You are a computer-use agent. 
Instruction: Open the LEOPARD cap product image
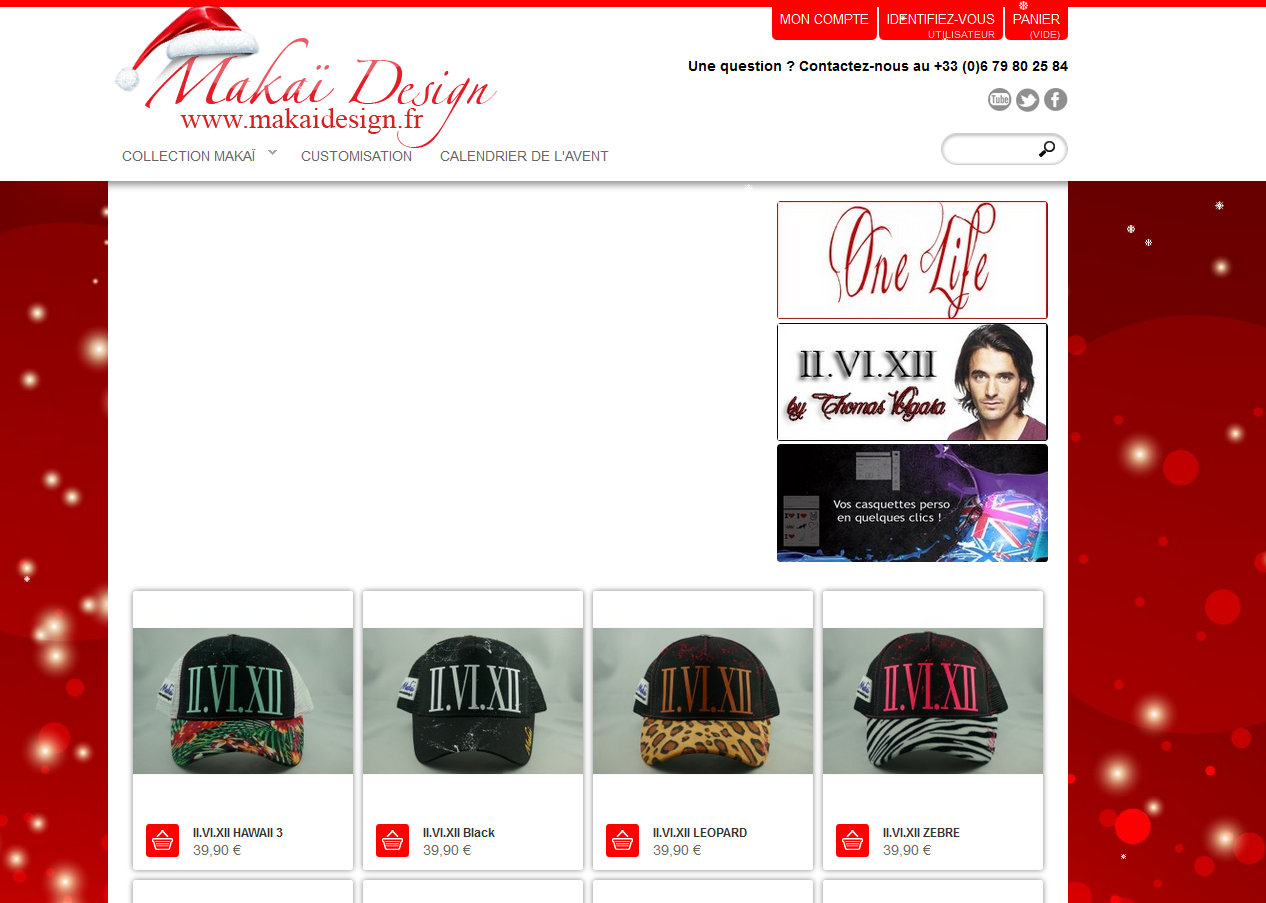[x=703, y=701]
